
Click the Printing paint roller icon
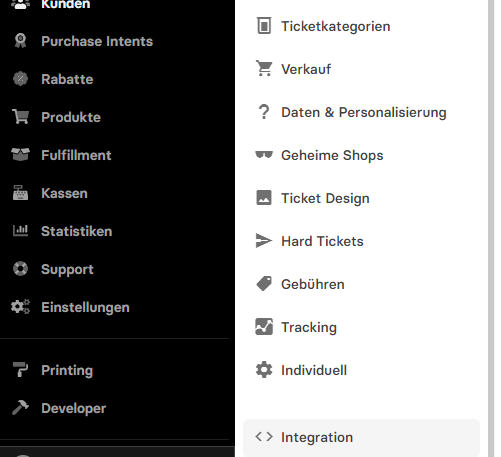[20, 370]
